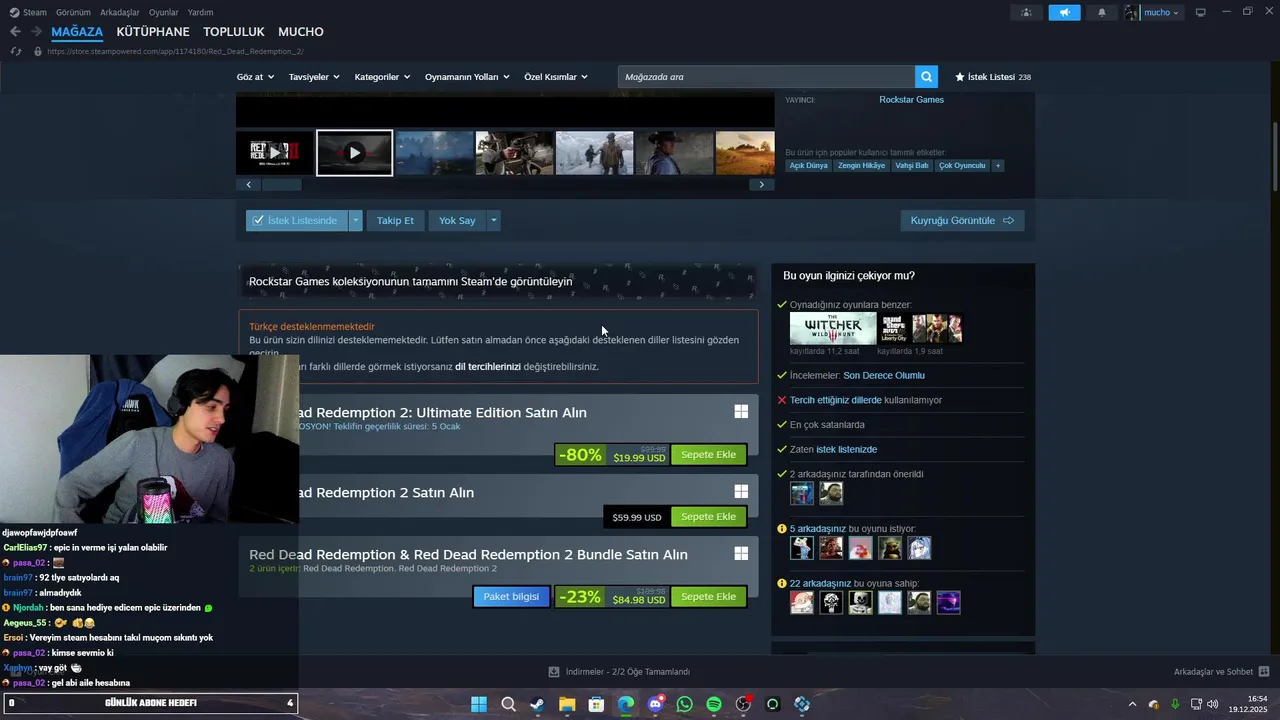Open first avatar under friends owning this game
Image resolution: width=1280 pixels, height=720 pixels.
[x=802, y=602]
